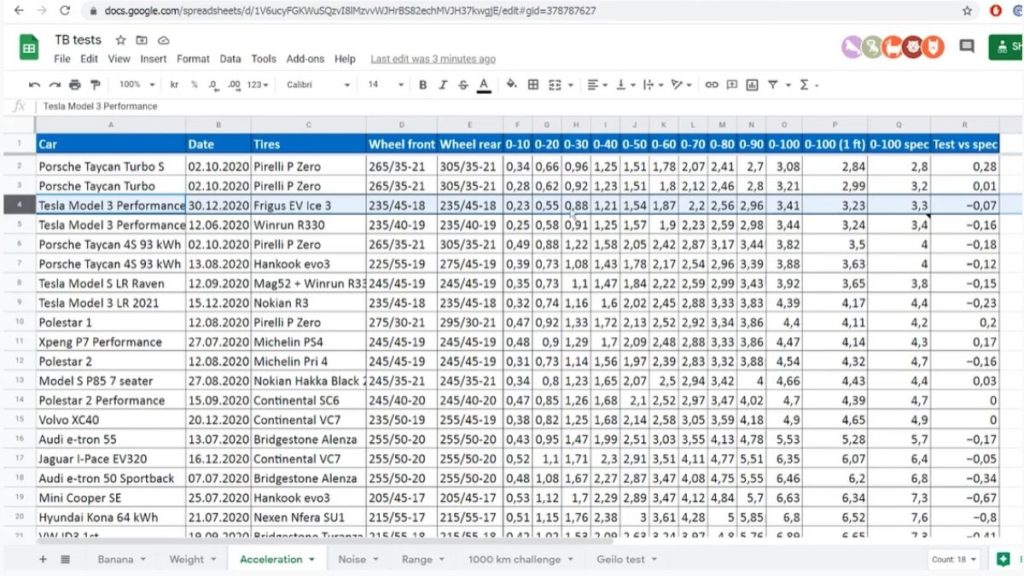This screenshot has height=576, width=1024.
Task: Open the font size 14 dropdown
Action: pos(382,85)
